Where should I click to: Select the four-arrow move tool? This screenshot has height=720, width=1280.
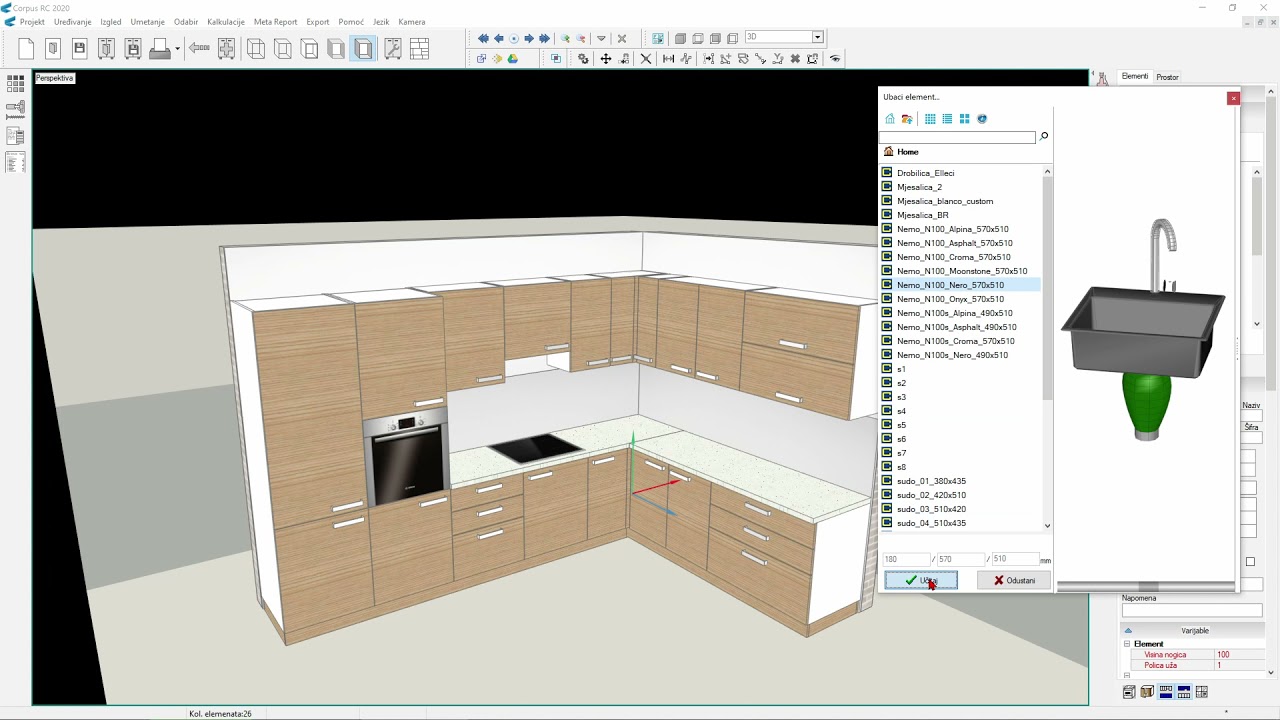point(605,59)
